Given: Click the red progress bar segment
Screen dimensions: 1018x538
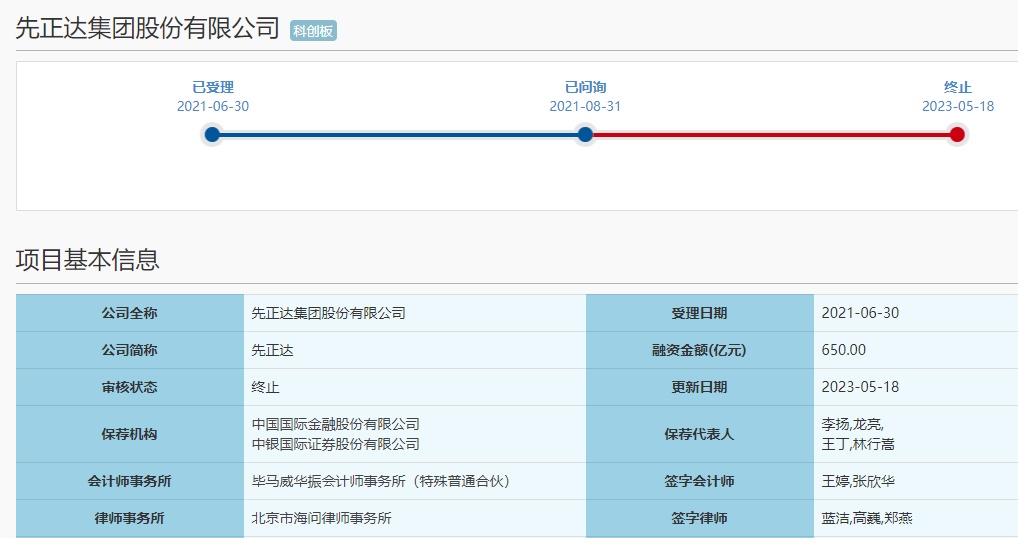Looking at the screenshot, I should 771,134.
